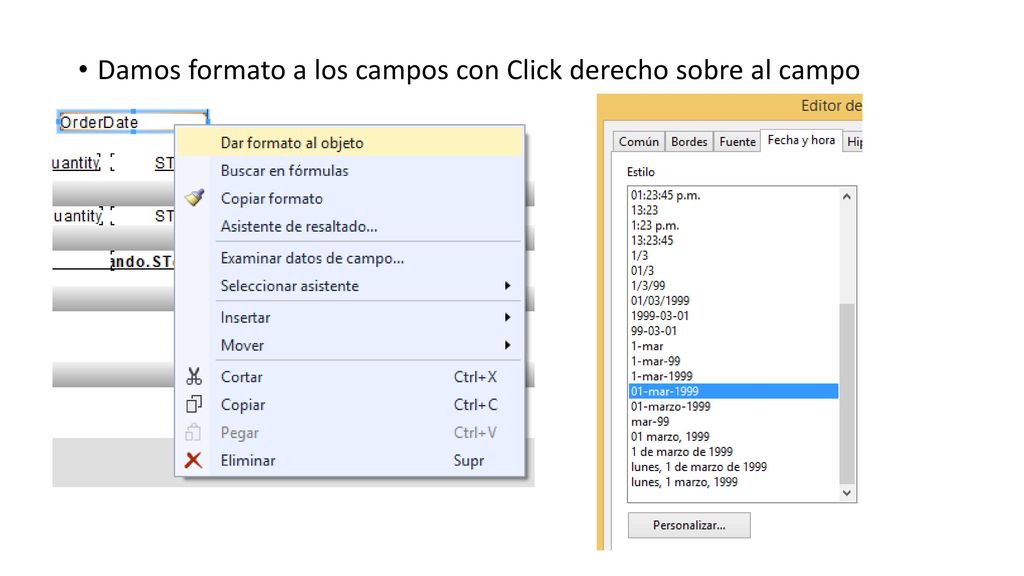
Task: Select highlighted style 01-mar-1999
Action: [733, 391]
